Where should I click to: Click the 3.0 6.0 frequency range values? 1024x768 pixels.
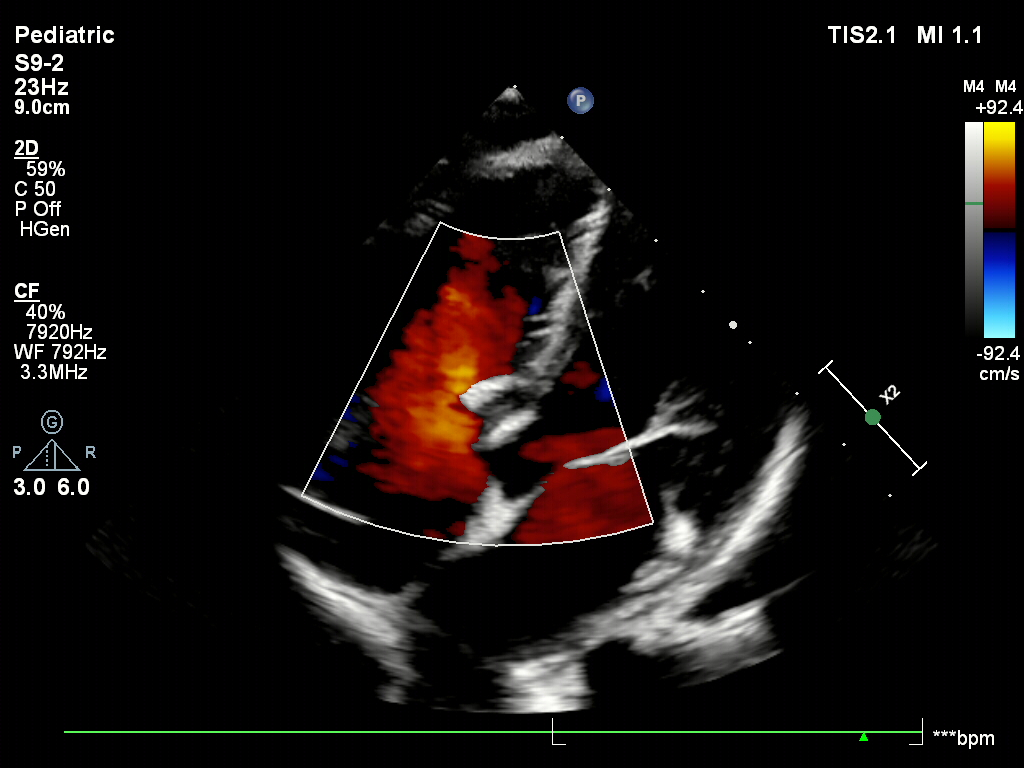[x=52, y=487]
